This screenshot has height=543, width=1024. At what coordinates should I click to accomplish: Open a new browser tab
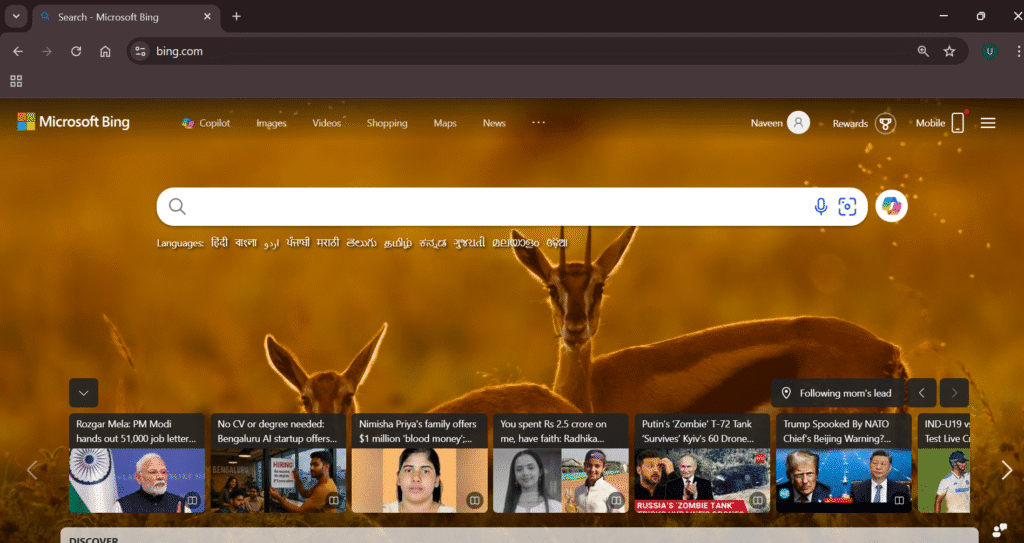pyautogui.click(x=236, y=16)
